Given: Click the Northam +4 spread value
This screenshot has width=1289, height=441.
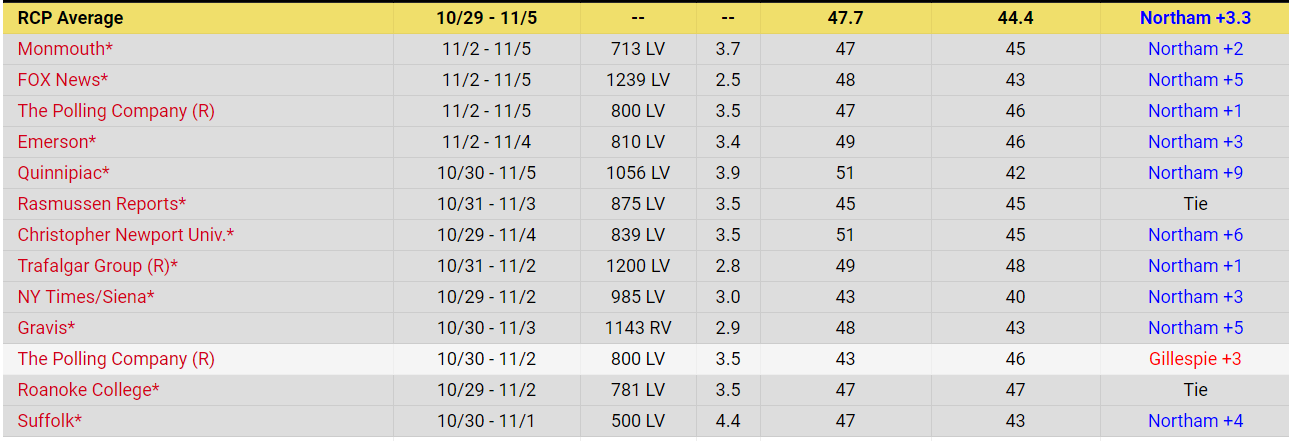Looking at the screenshot, I should pyautogui.click(x=1195, y=421).
